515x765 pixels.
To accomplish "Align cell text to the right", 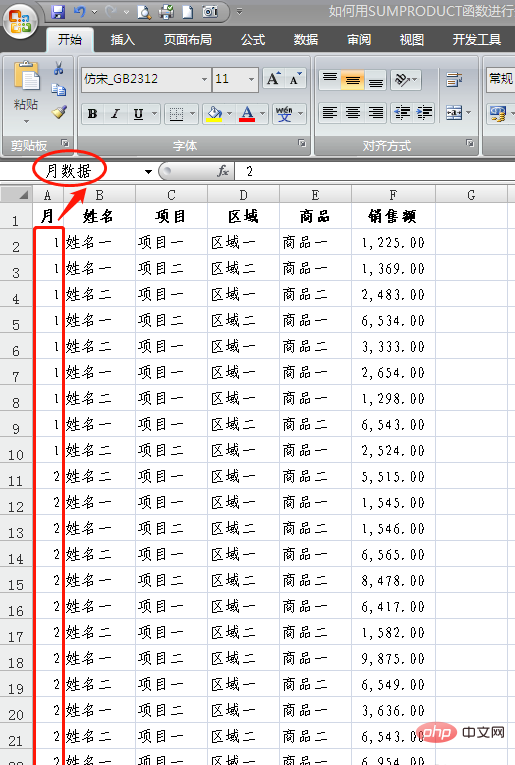I will coord(375,113).
